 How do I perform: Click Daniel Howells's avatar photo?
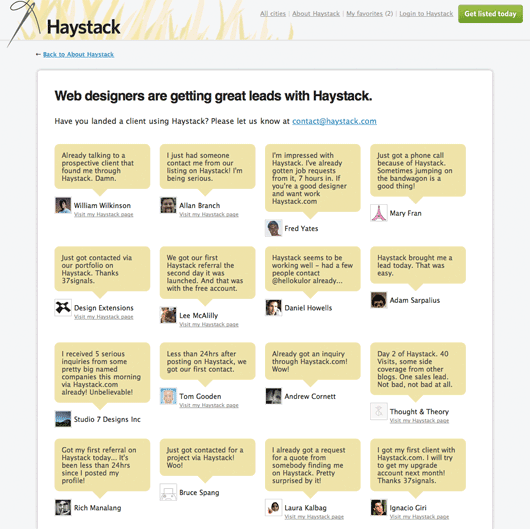click(273, 308)
